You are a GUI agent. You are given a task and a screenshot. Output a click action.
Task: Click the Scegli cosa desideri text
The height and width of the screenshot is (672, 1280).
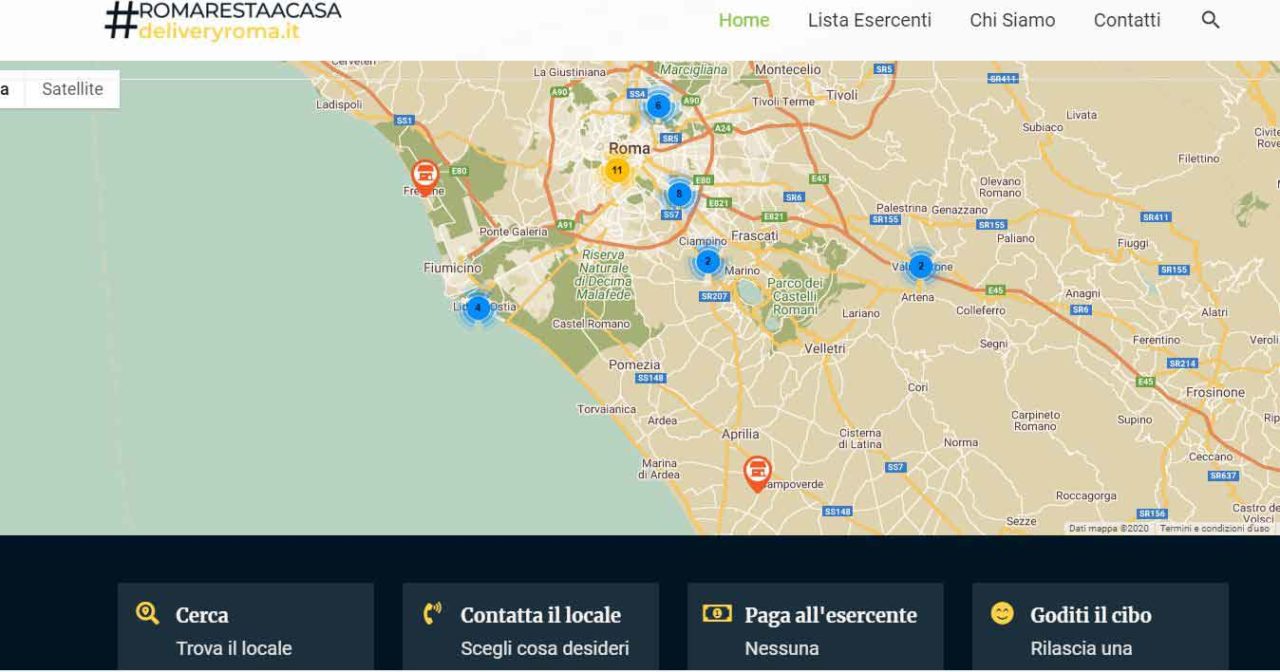pos(545,648)
